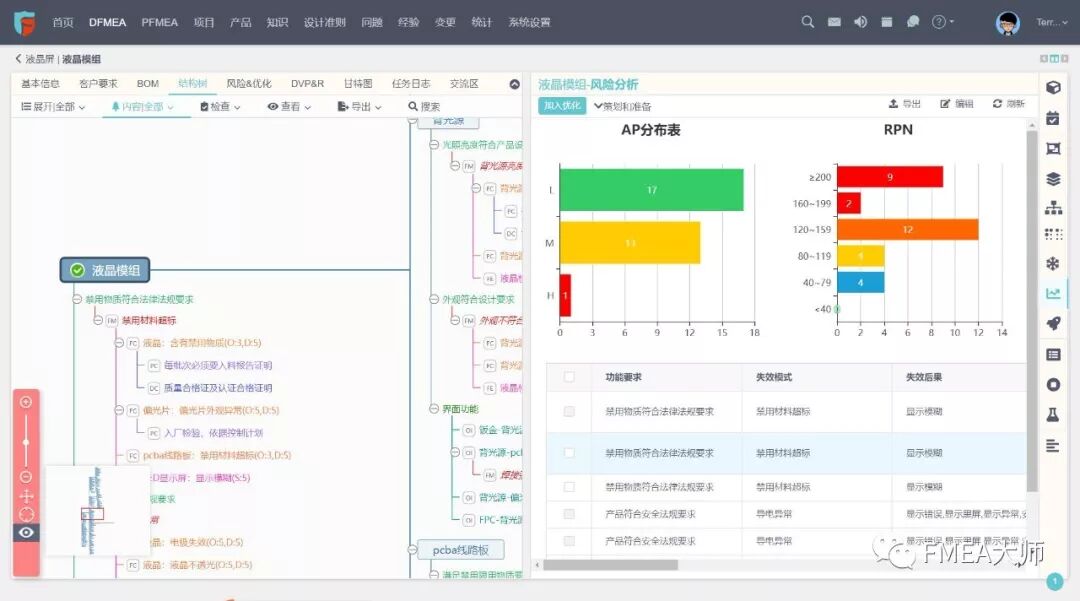Collapse the left panel with the up arrow
Viewport: 1080px width, 601px height.
(x=515, y=84)
